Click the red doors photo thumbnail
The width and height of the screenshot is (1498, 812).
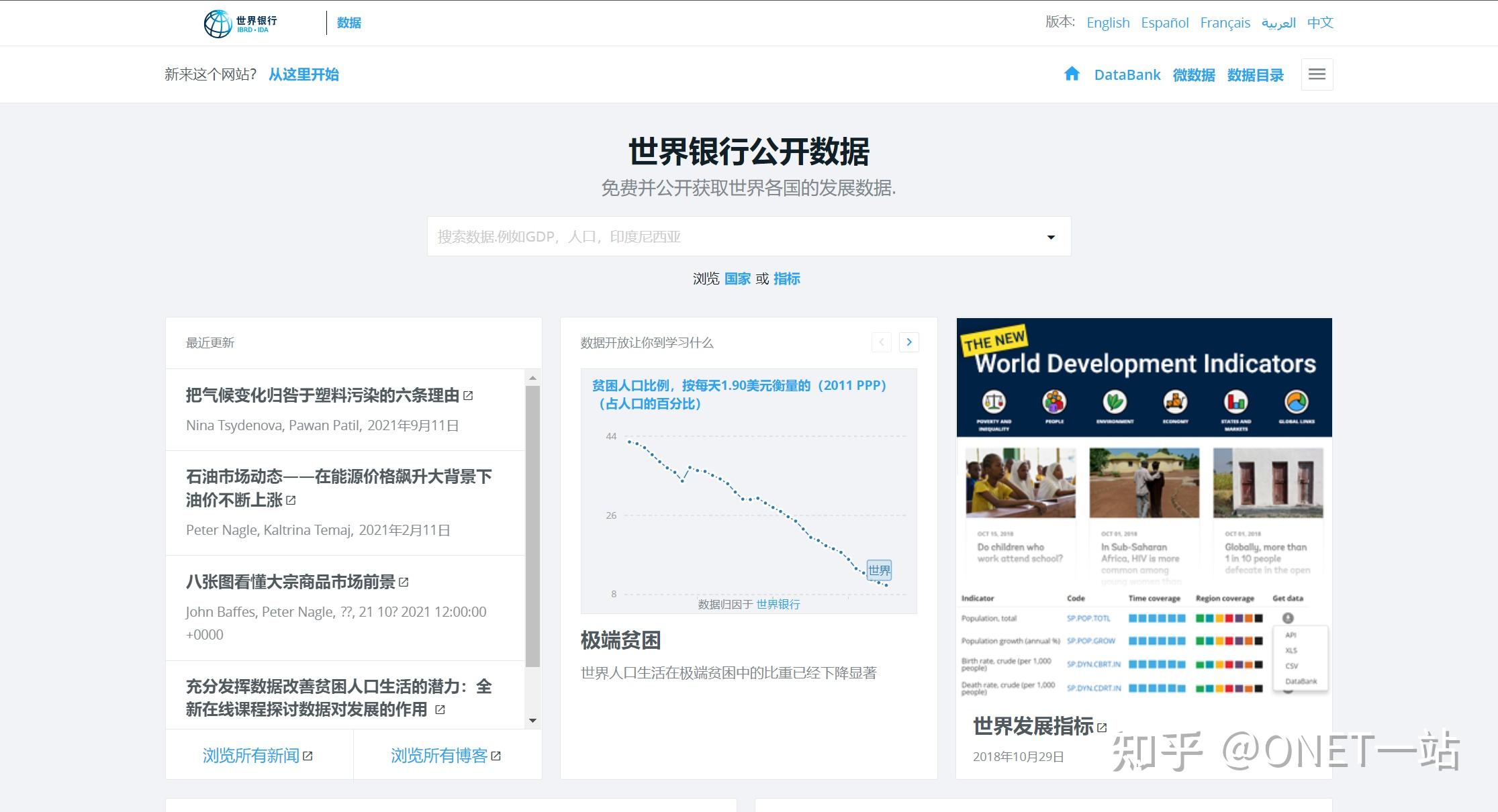click(x=1268, y=483)
